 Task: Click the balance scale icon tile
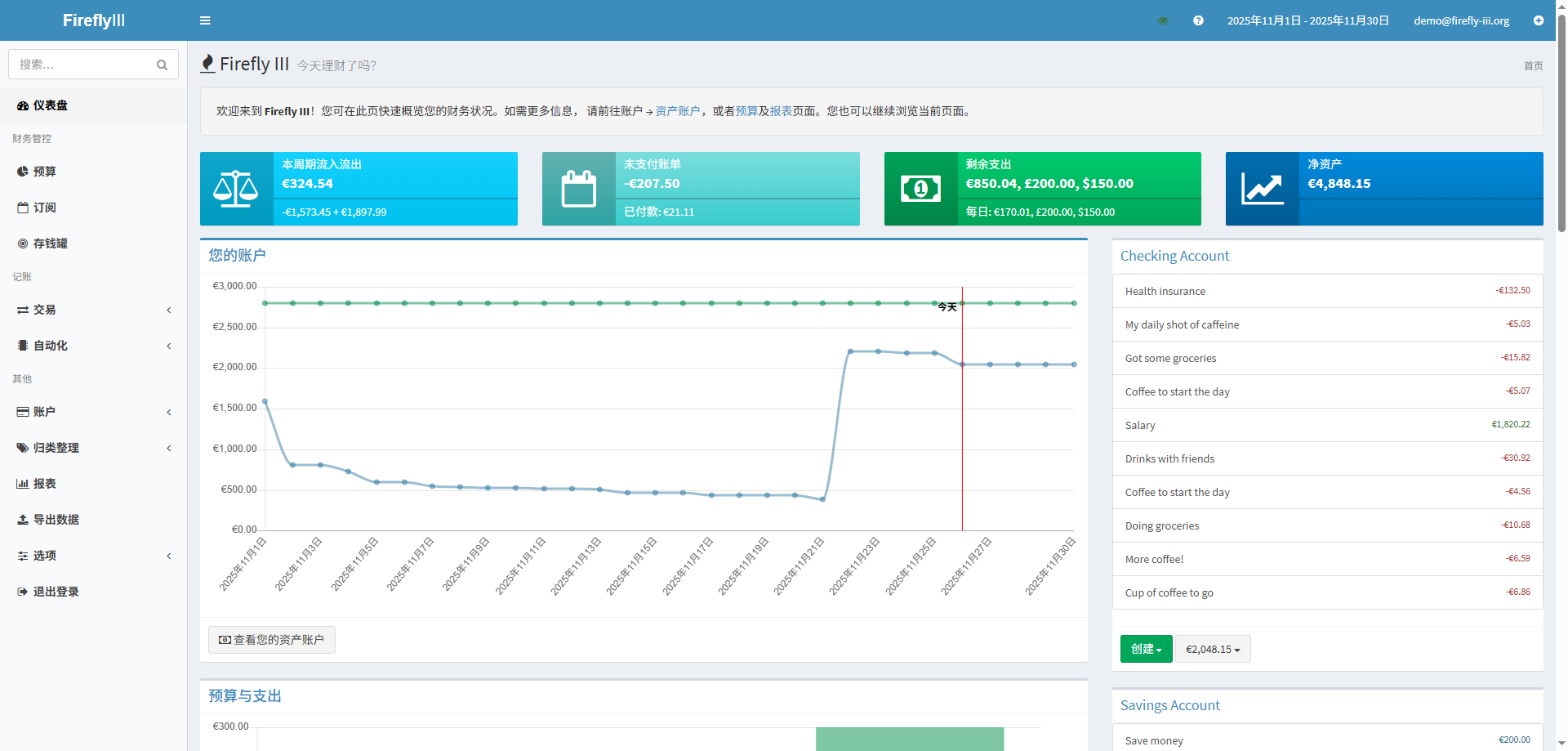(236, 189)
